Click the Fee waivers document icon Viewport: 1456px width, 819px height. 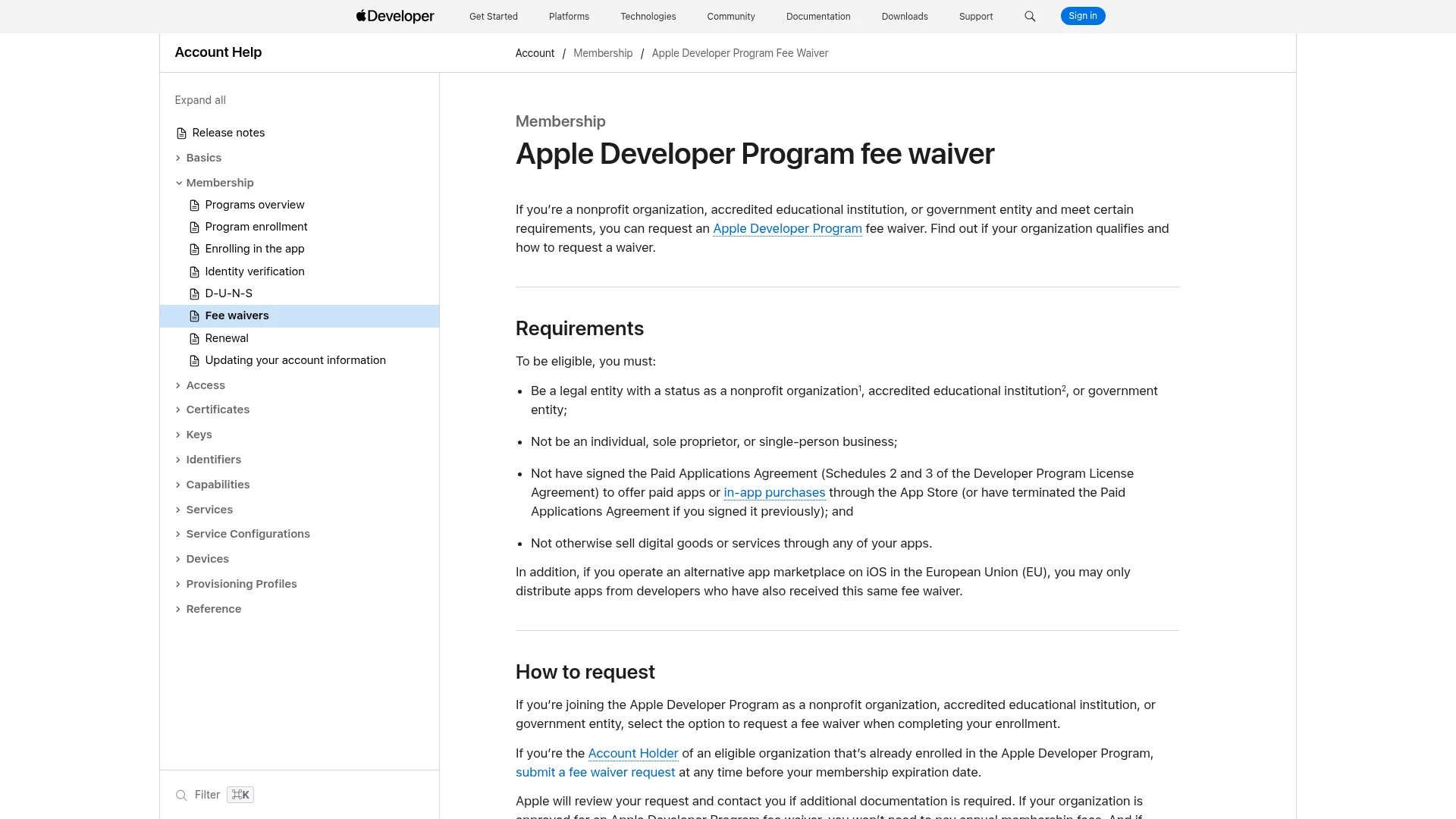[194, 316]
